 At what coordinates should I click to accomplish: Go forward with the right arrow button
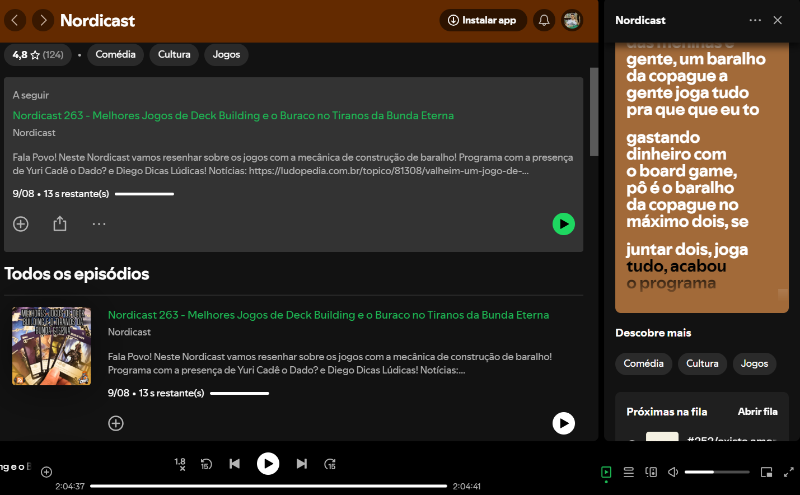43,20
